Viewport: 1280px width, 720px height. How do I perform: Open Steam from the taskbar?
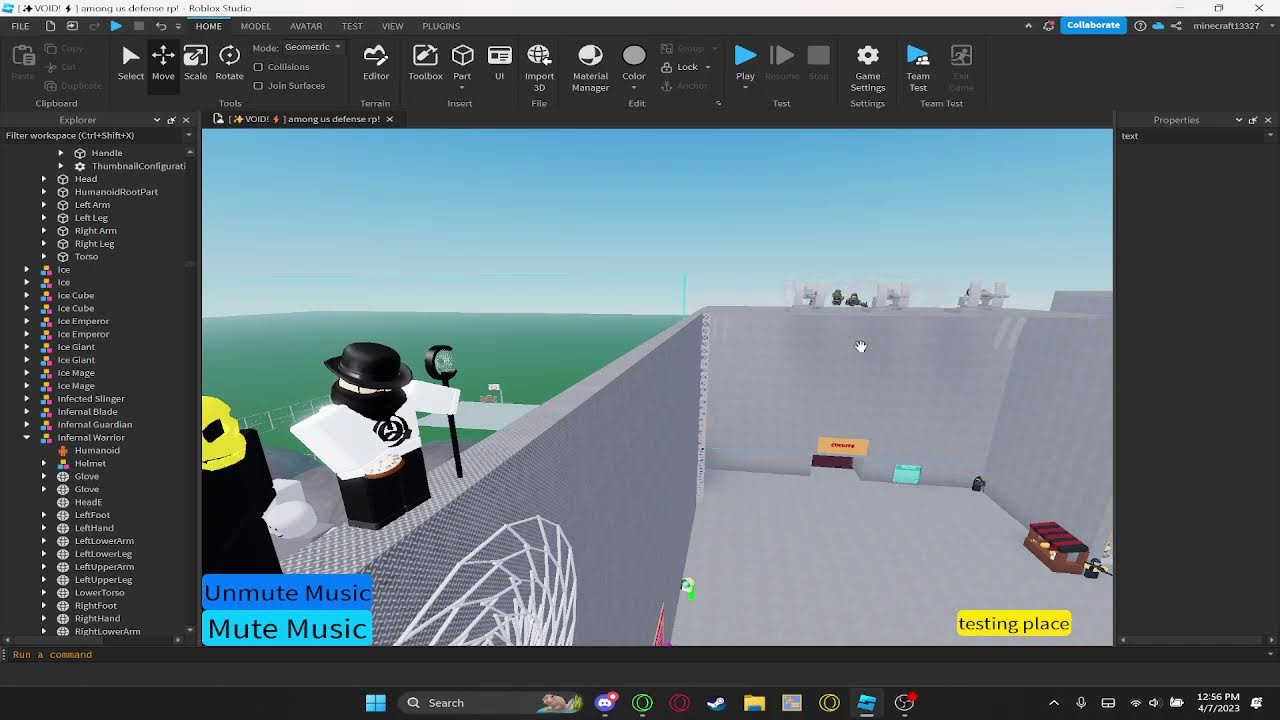[x=716, y=703]
